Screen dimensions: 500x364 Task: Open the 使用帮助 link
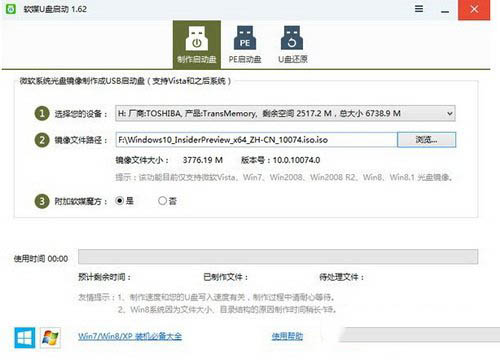point(287,336)
